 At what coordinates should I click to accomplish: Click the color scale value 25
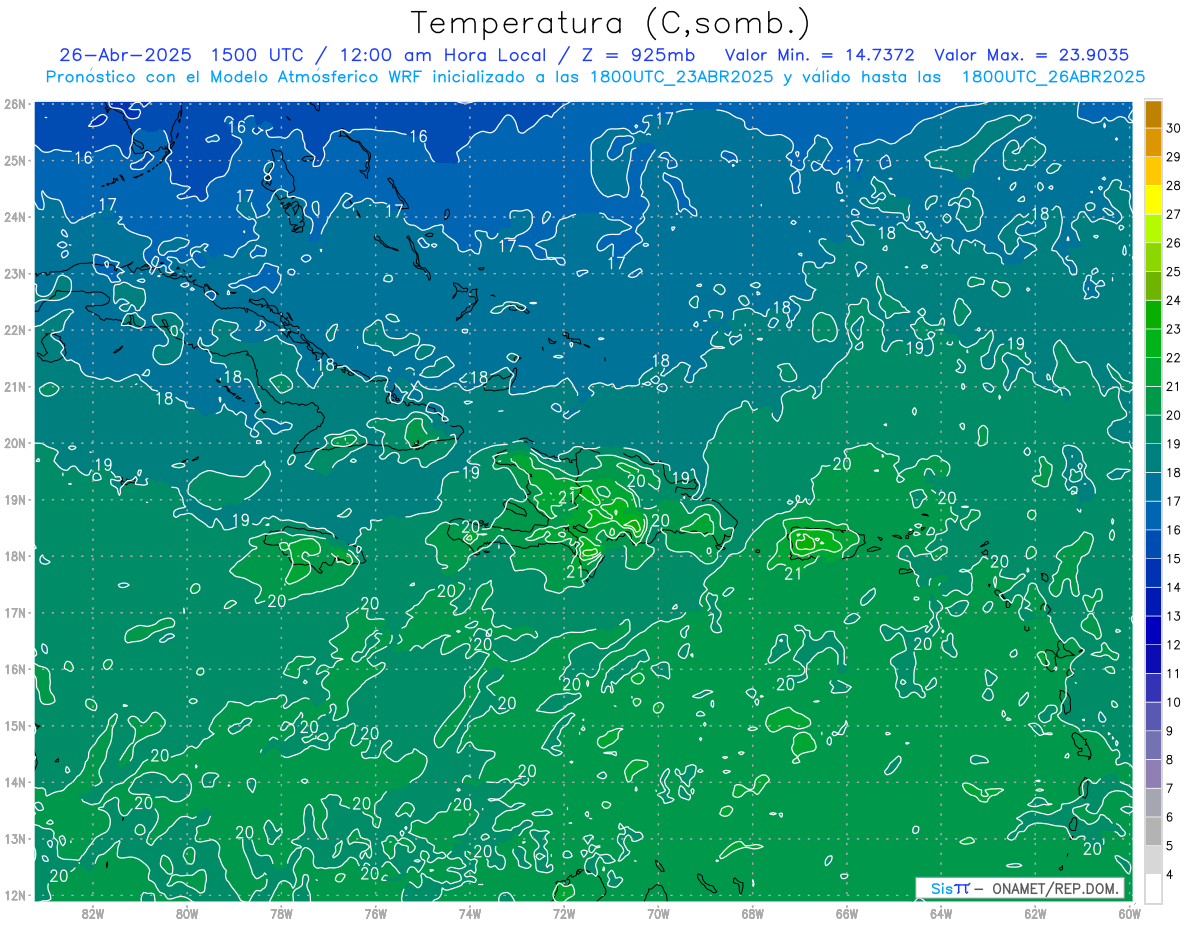[x=1174, y=271]
